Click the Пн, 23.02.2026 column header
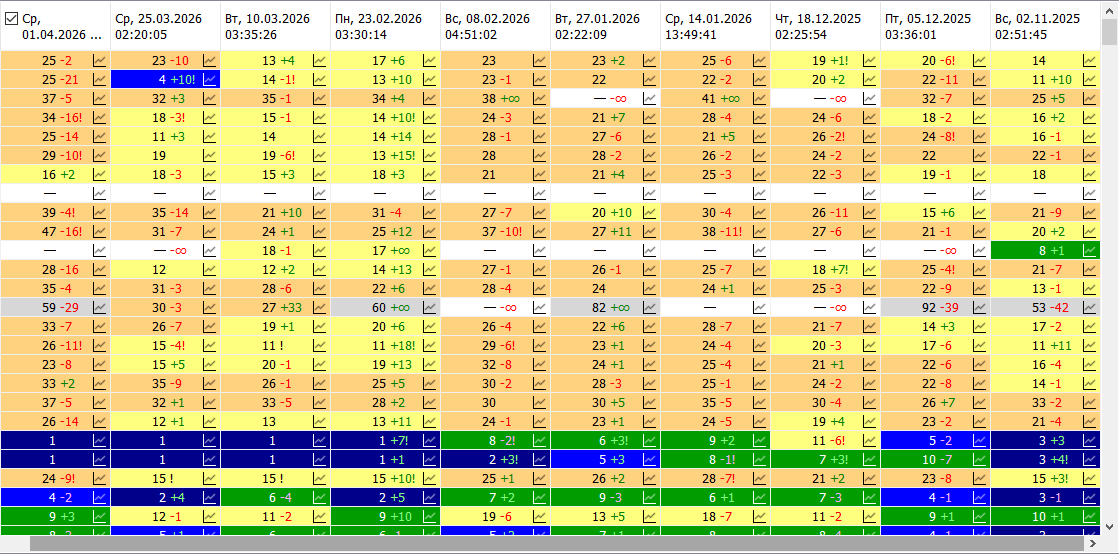Image resolution: width=1119 pixels, height=554 pixels. tap(385, 26)
